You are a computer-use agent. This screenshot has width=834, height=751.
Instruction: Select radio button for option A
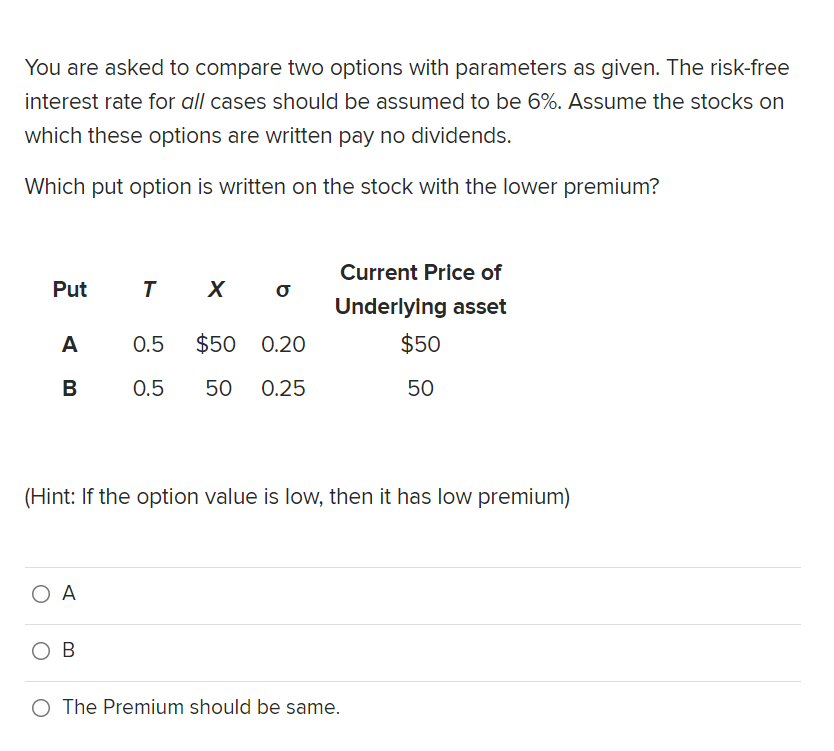(40, 593)
